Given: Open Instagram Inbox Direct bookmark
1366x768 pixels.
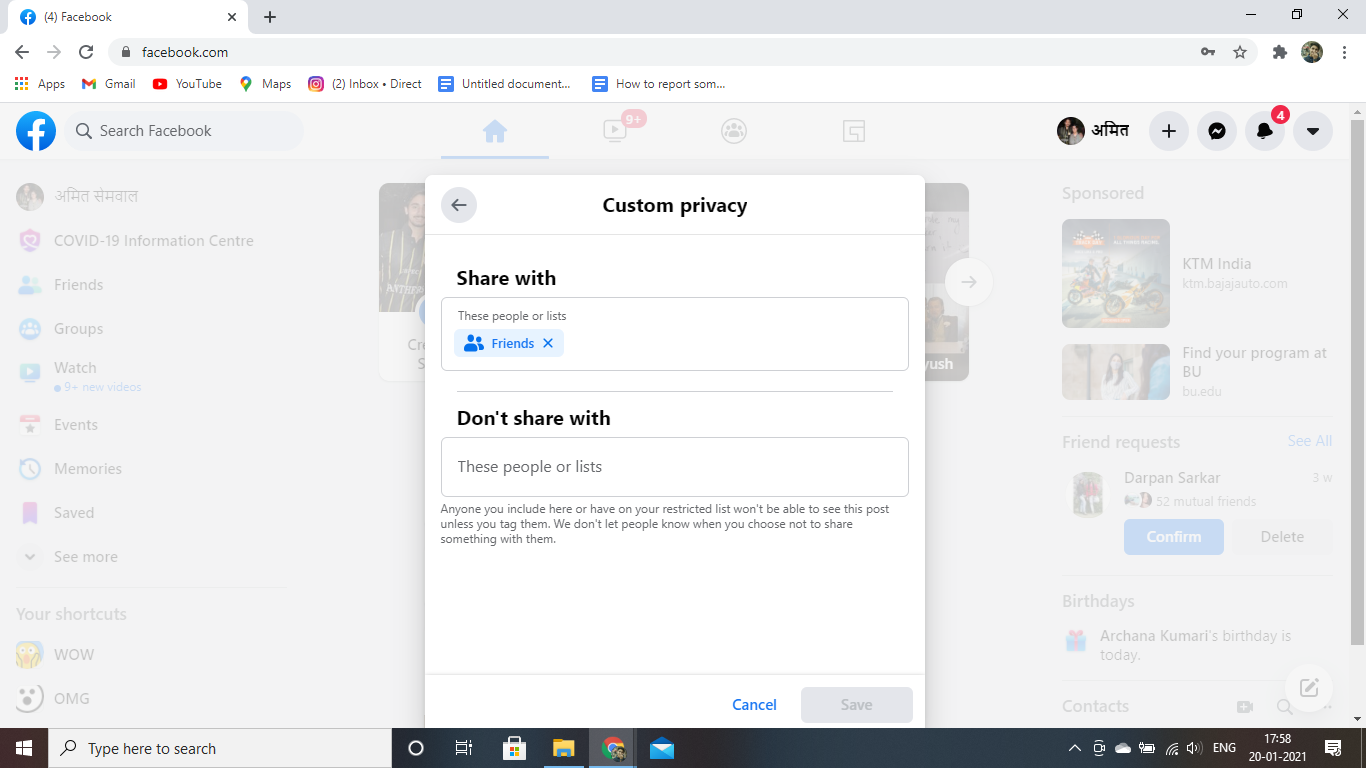Looking at the screenshot, I should [x=365, y=84].
